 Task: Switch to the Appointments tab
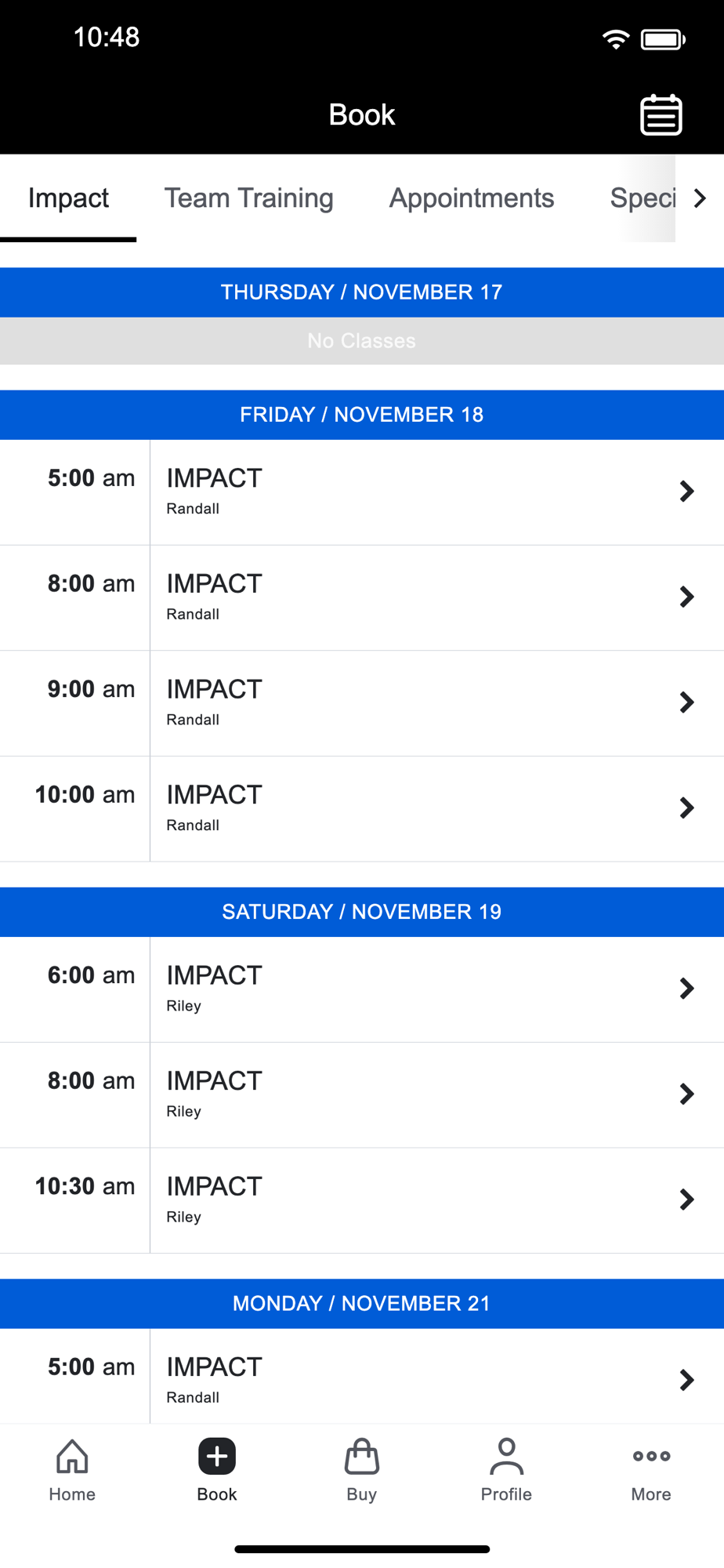[x=472, y=198]
